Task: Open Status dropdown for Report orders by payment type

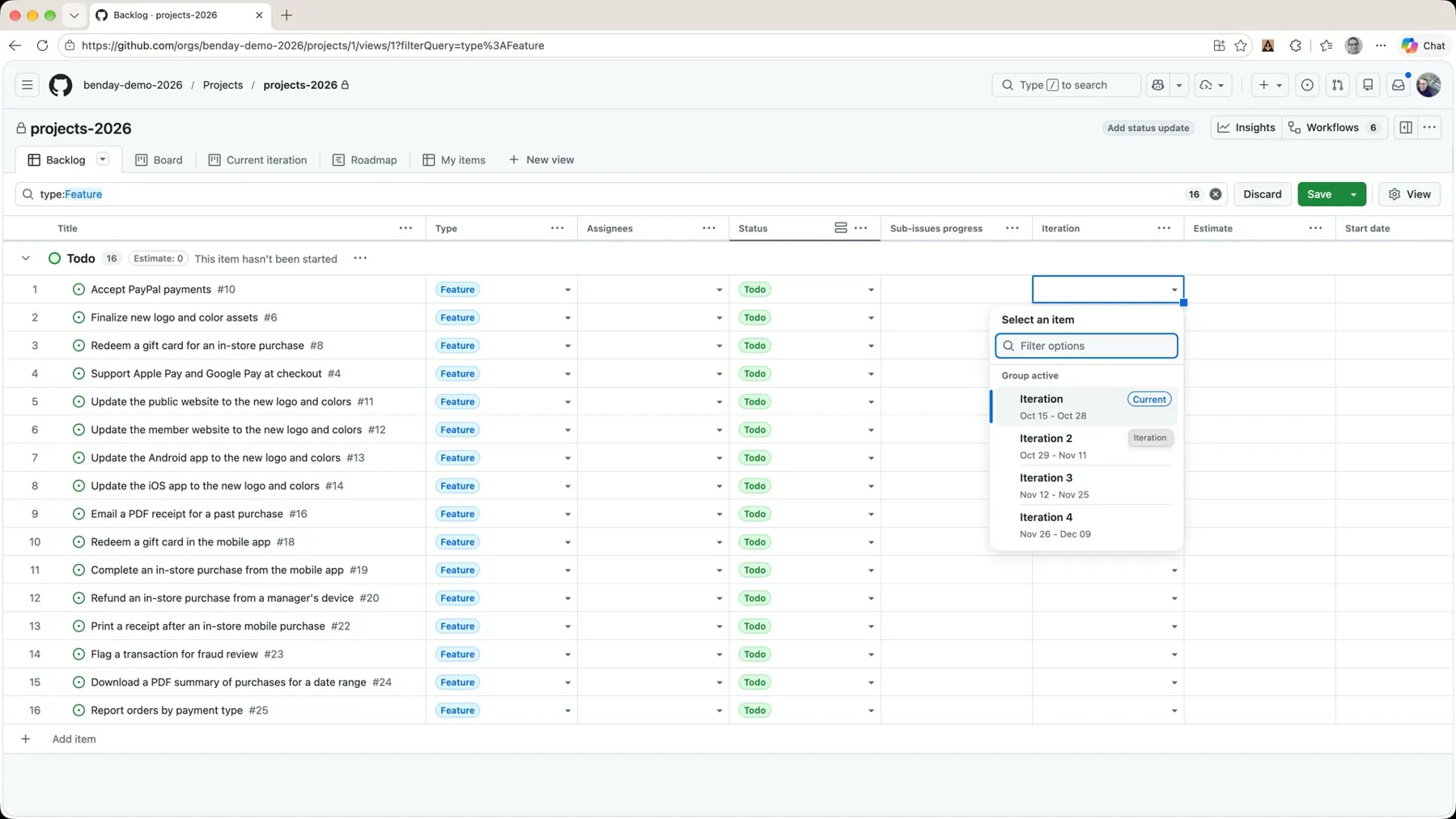Action: (x=871, y=711)
